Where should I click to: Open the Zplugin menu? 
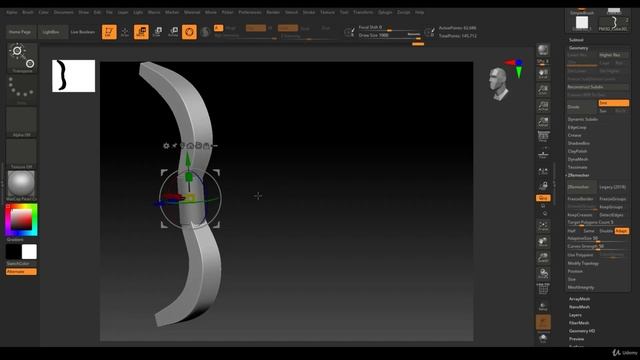click(x=385, y=12)
